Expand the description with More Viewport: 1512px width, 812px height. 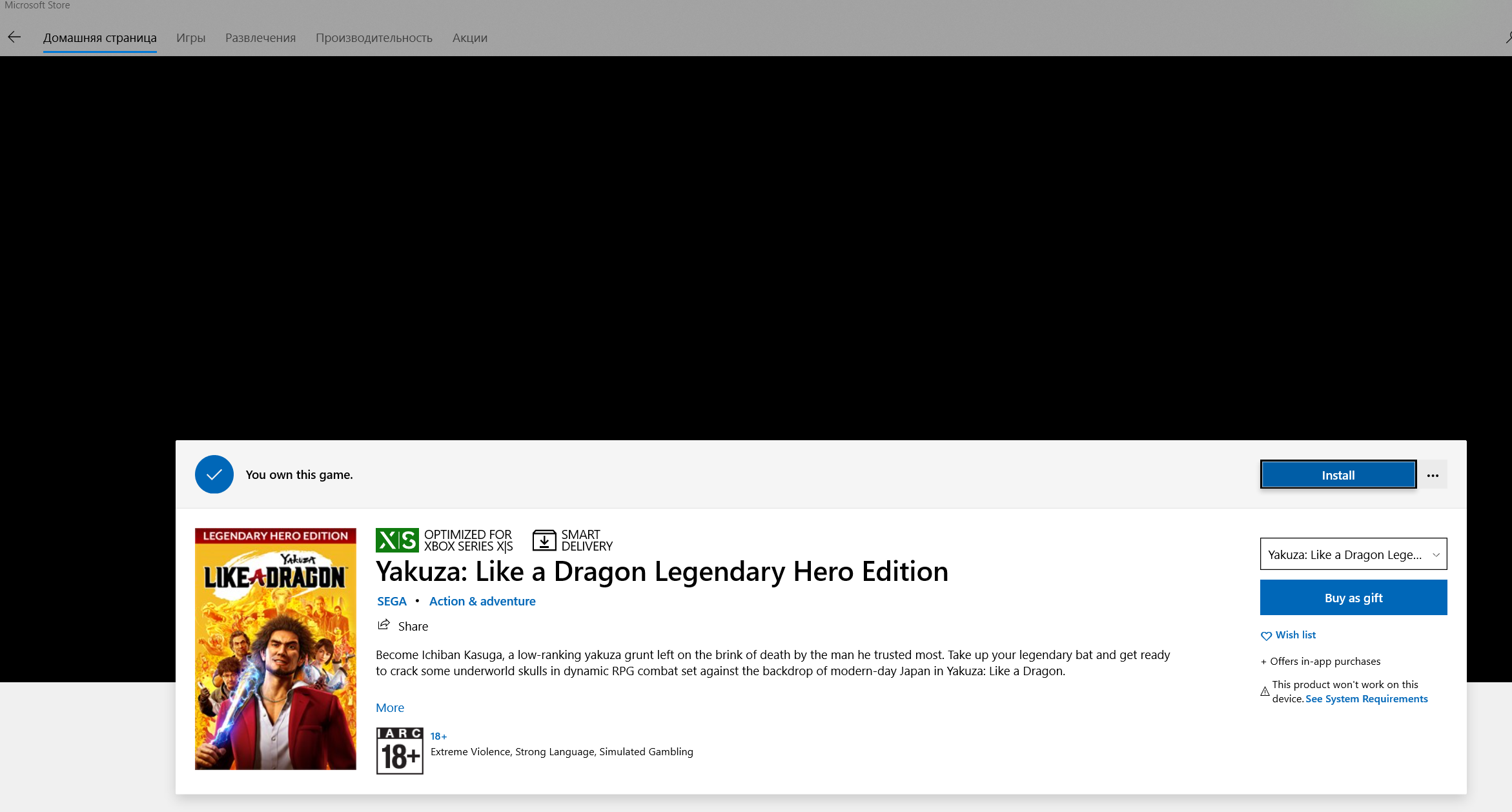point(390,707)
